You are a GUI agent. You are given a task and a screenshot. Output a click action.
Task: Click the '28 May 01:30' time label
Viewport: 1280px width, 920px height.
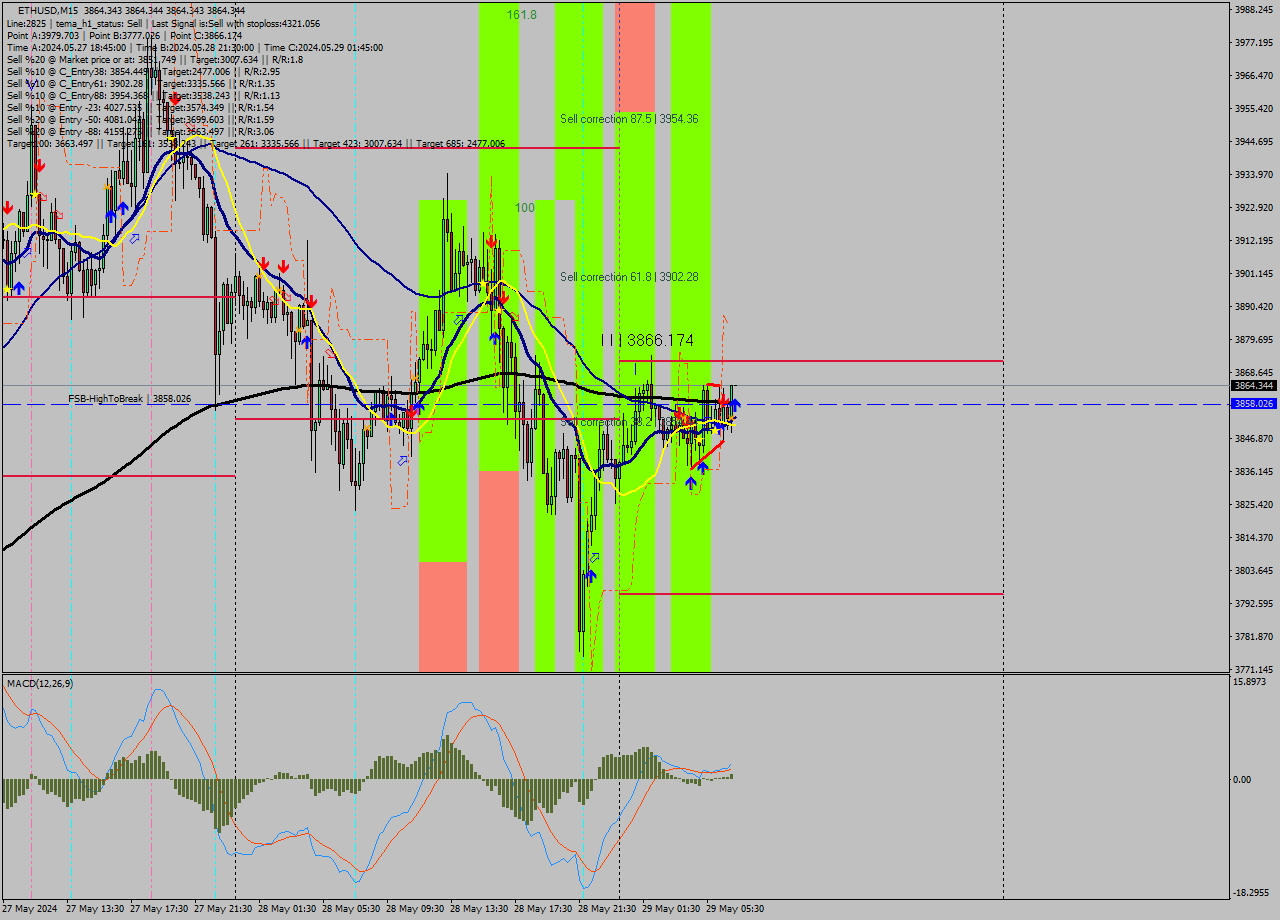(x=287, y=909)
